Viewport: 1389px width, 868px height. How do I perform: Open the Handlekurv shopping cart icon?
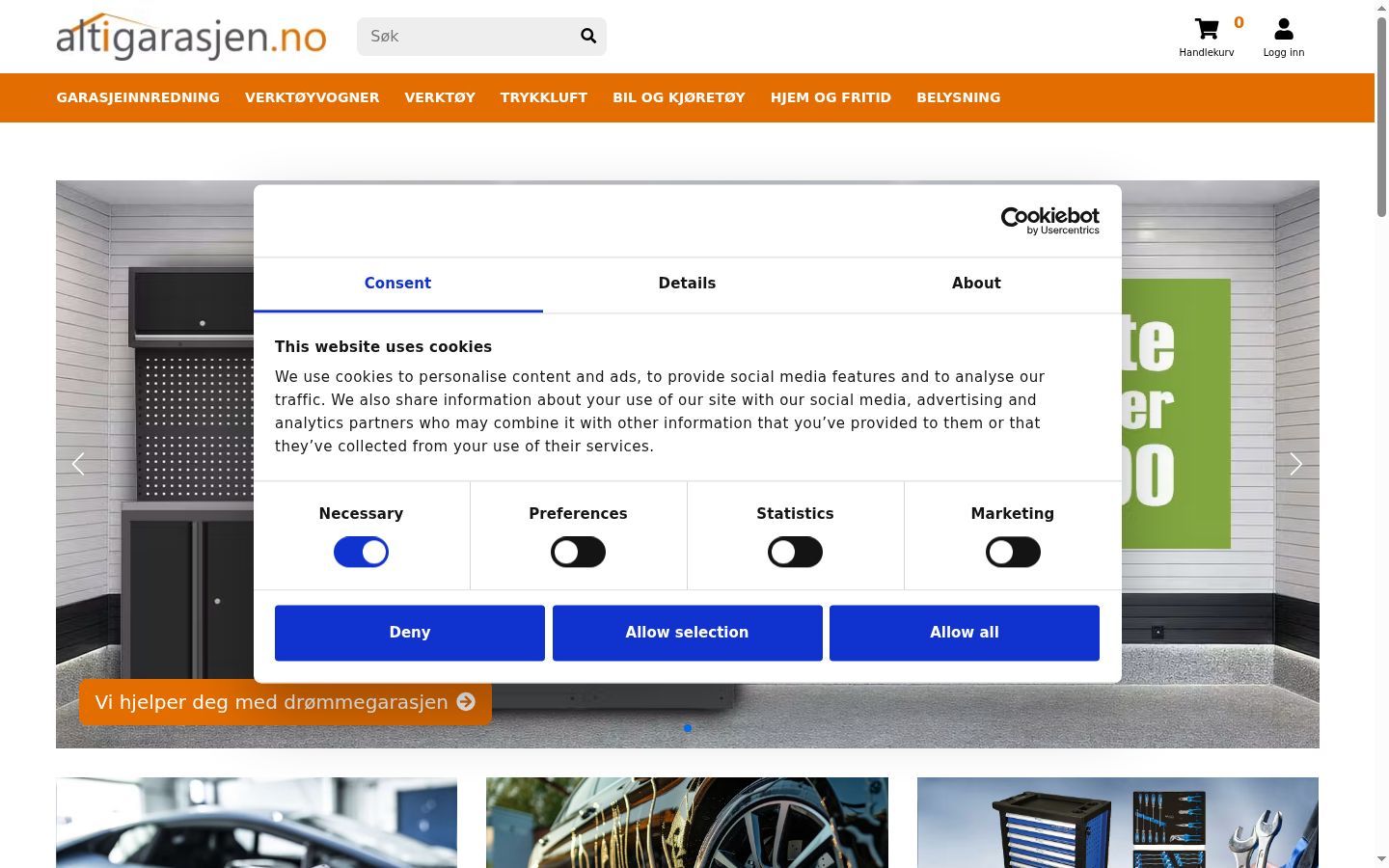tap(1207, 29)
